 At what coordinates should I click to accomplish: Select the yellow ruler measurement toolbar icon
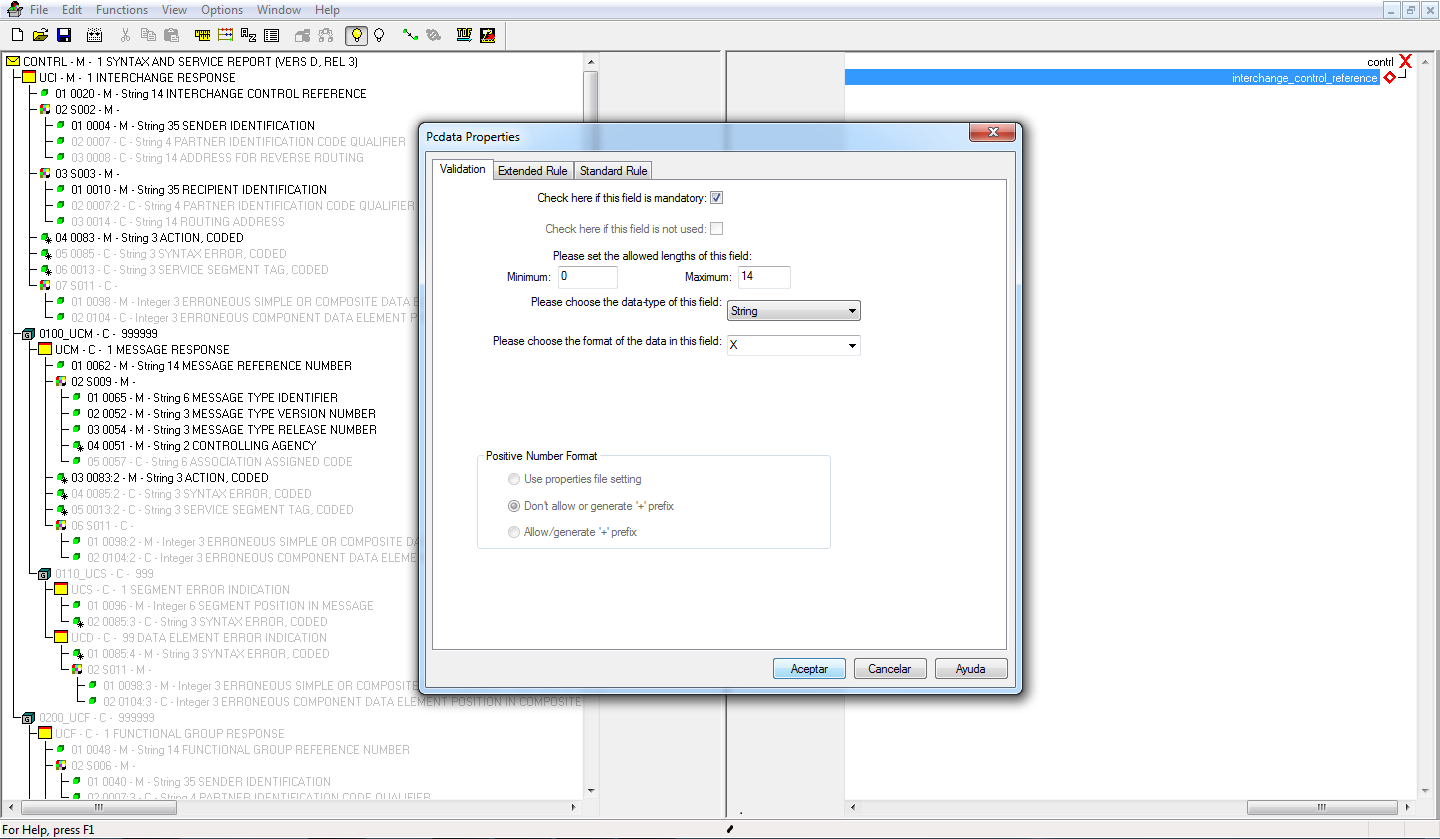point(203,34)
